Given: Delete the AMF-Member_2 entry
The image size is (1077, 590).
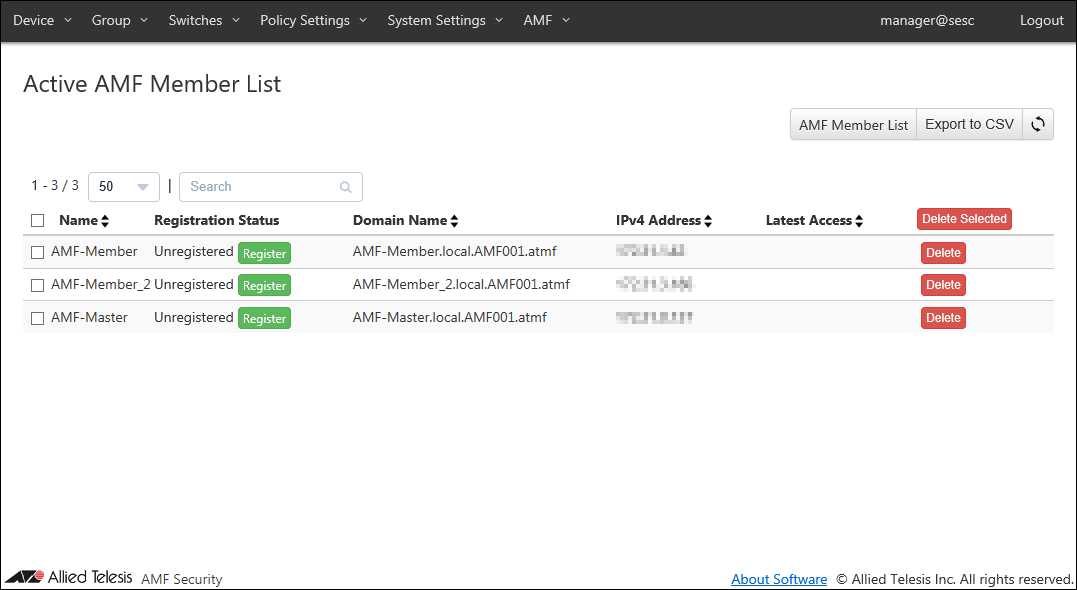Looking at the screenshot, I should click(x=943, y=285).
